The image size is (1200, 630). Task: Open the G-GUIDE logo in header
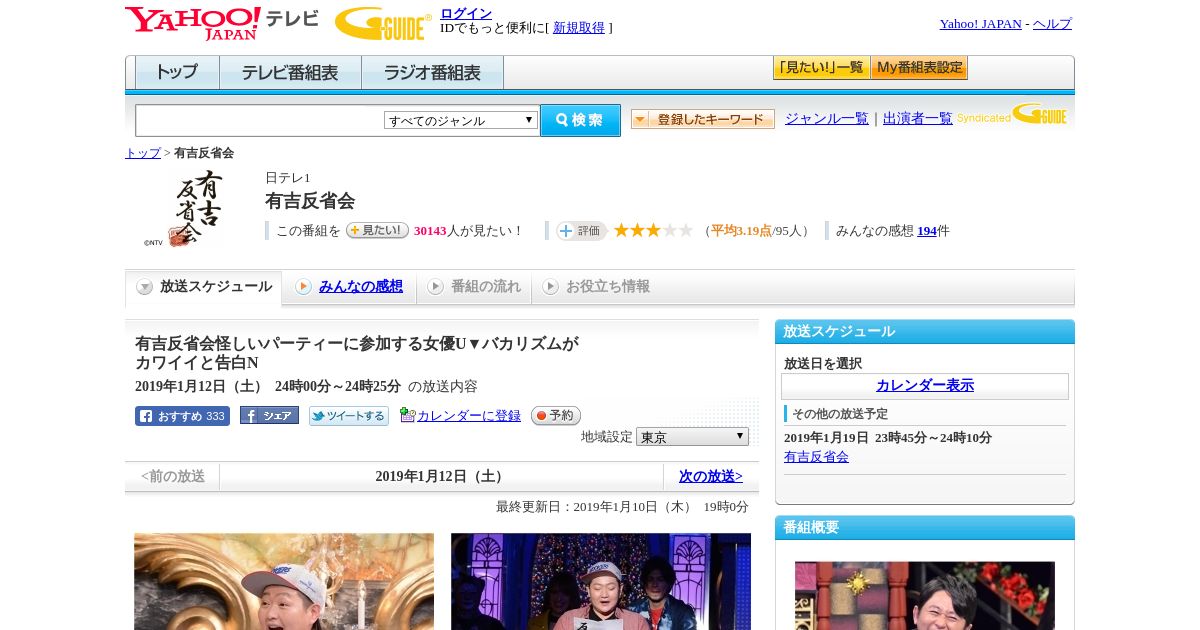coord(383,23)
